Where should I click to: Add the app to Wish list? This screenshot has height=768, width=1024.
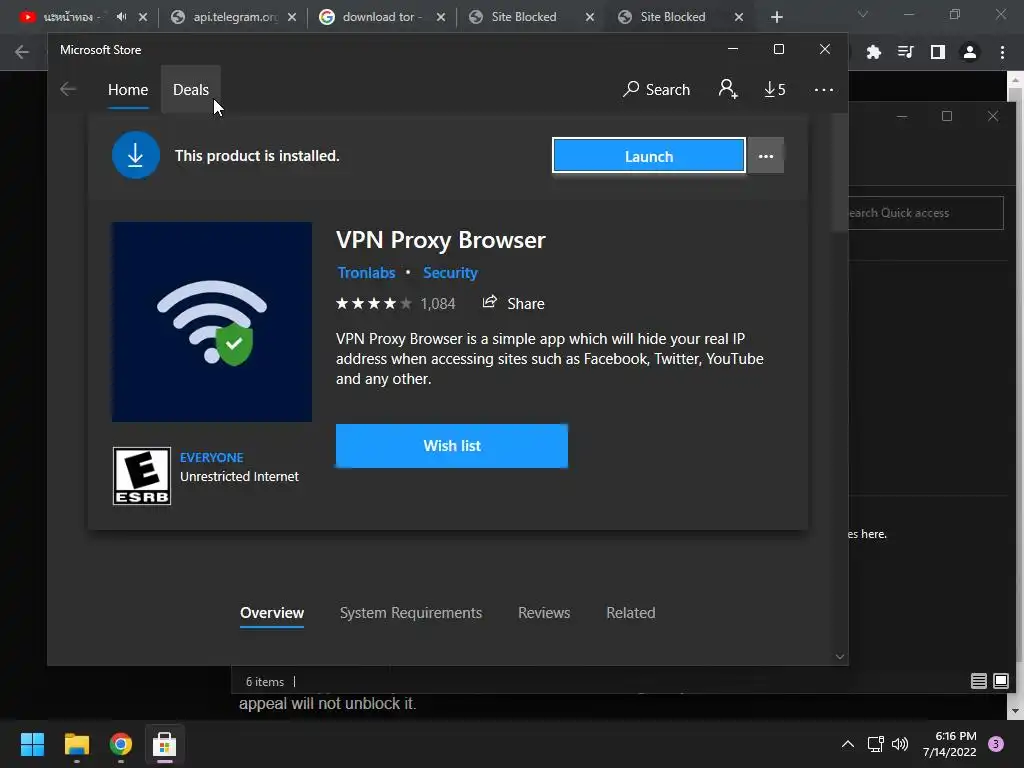(x=452, y=446)
